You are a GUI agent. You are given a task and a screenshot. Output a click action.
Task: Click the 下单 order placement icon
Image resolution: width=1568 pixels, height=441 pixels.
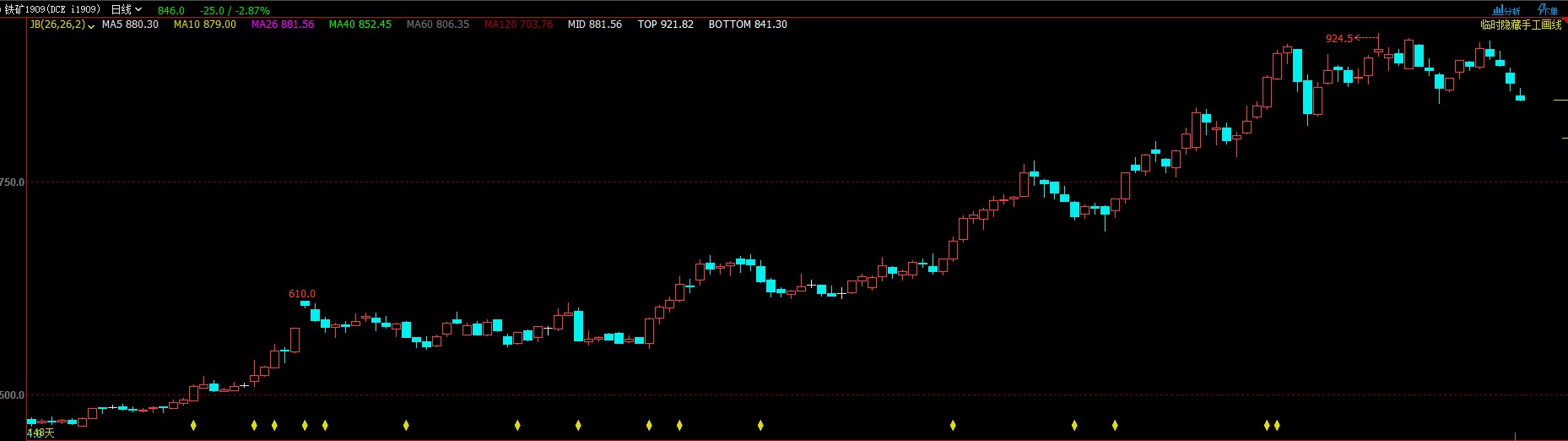[1548, 10]
